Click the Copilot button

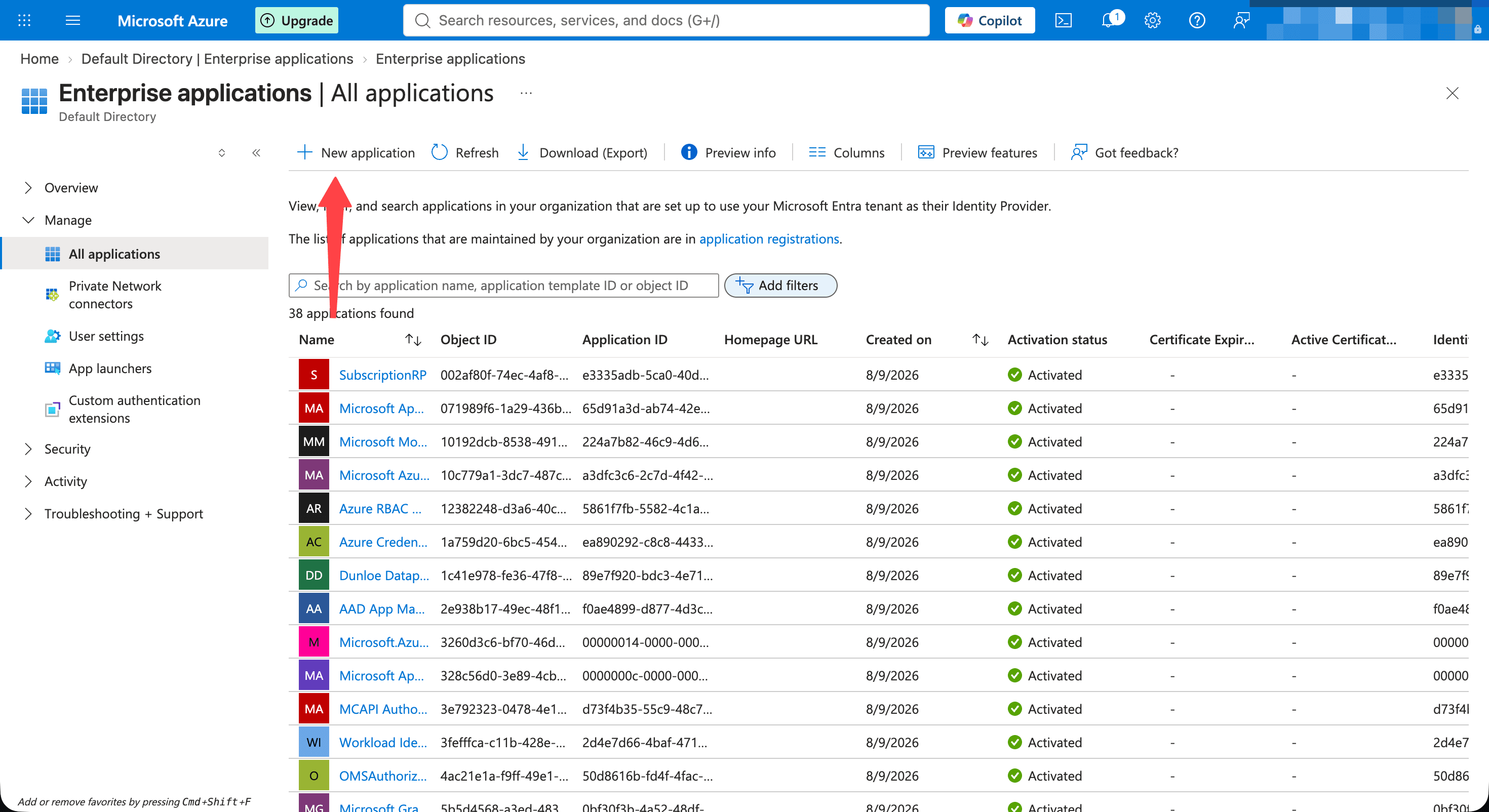coord(989,20)
